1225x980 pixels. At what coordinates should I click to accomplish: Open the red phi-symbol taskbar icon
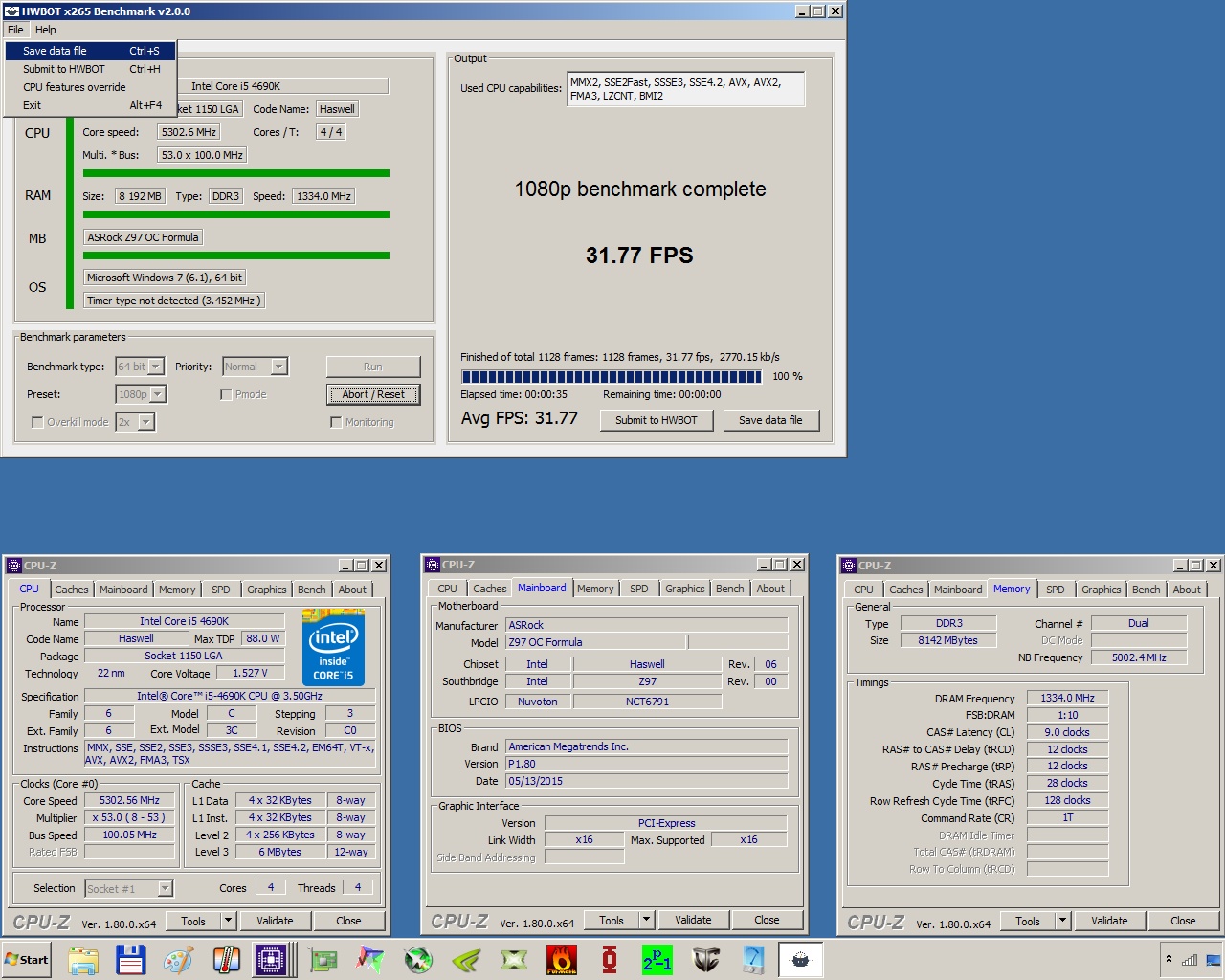click(610, 959)
